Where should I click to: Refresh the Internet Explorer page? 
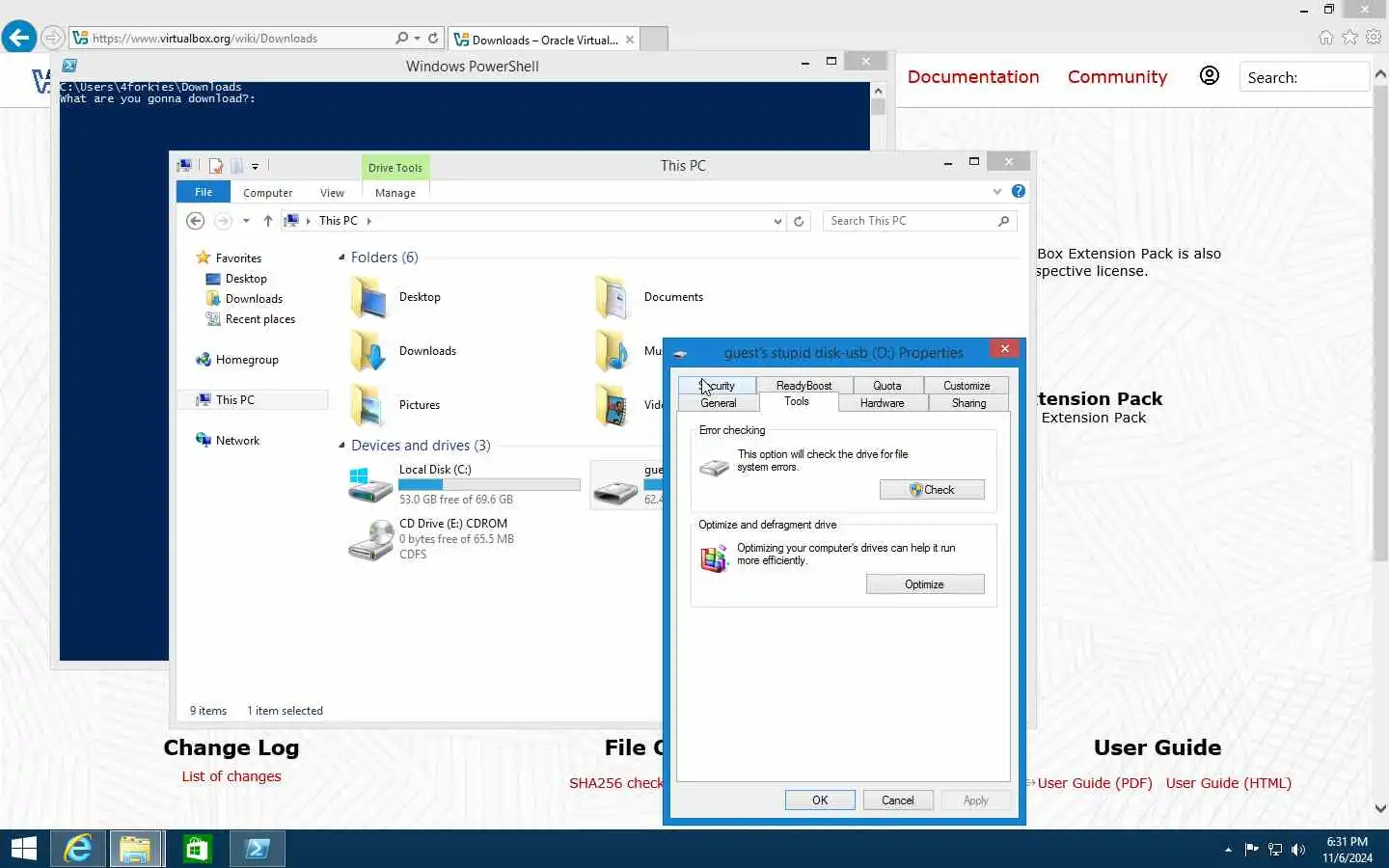point(433,39)
